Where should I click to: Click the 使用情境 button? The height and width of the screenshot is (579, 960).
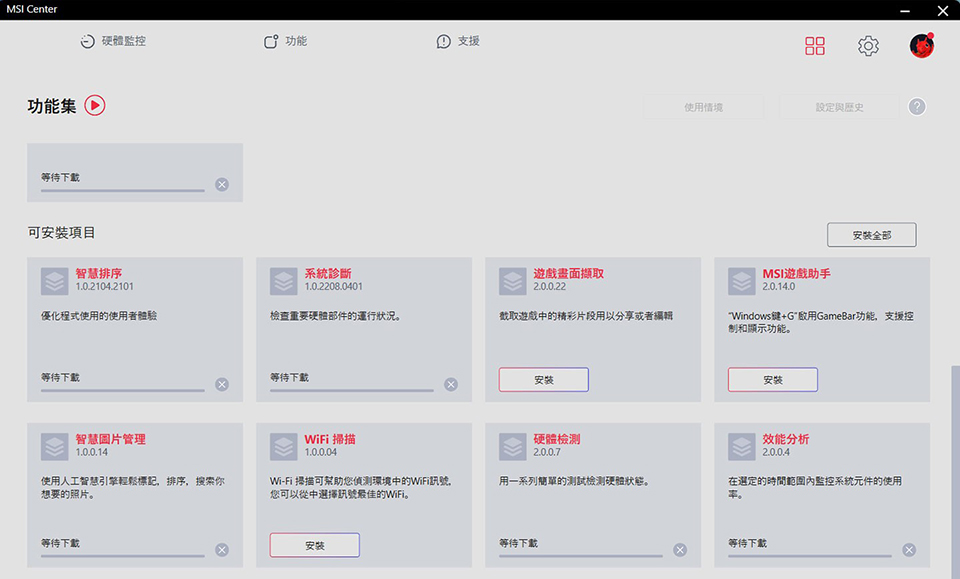click(703, 107)
